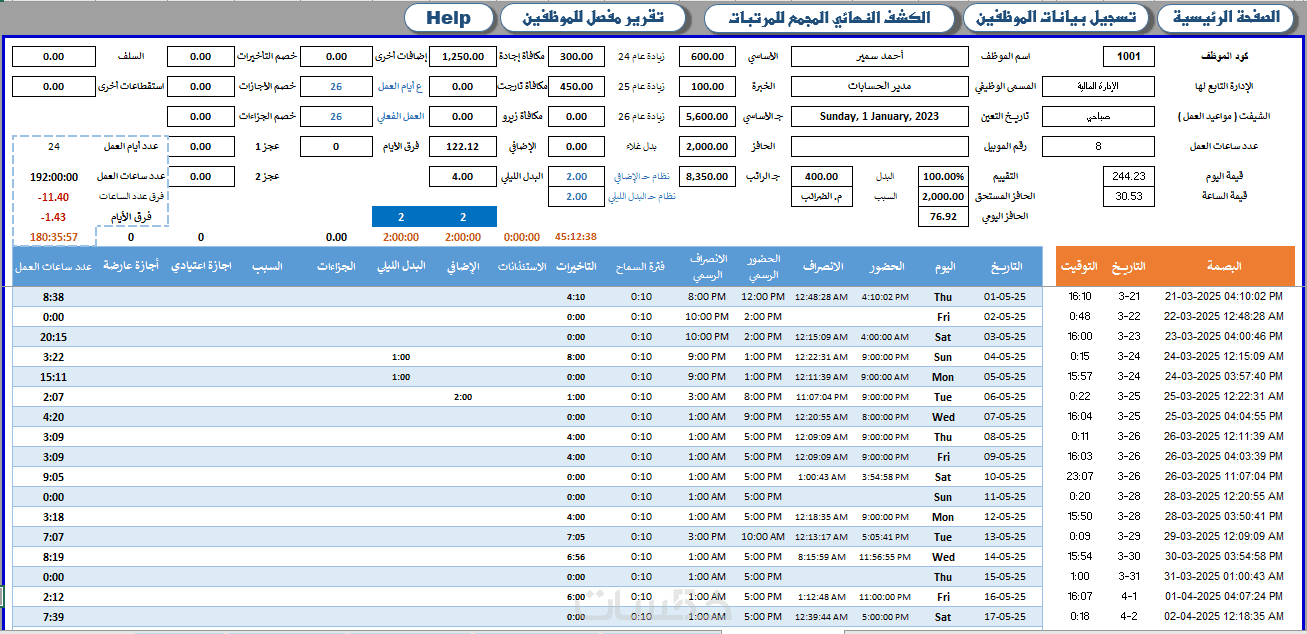Viewport: 1307px width, 634px height.
Task: Click the فرق الأيام field showing 0
Action: coord(336,147)
